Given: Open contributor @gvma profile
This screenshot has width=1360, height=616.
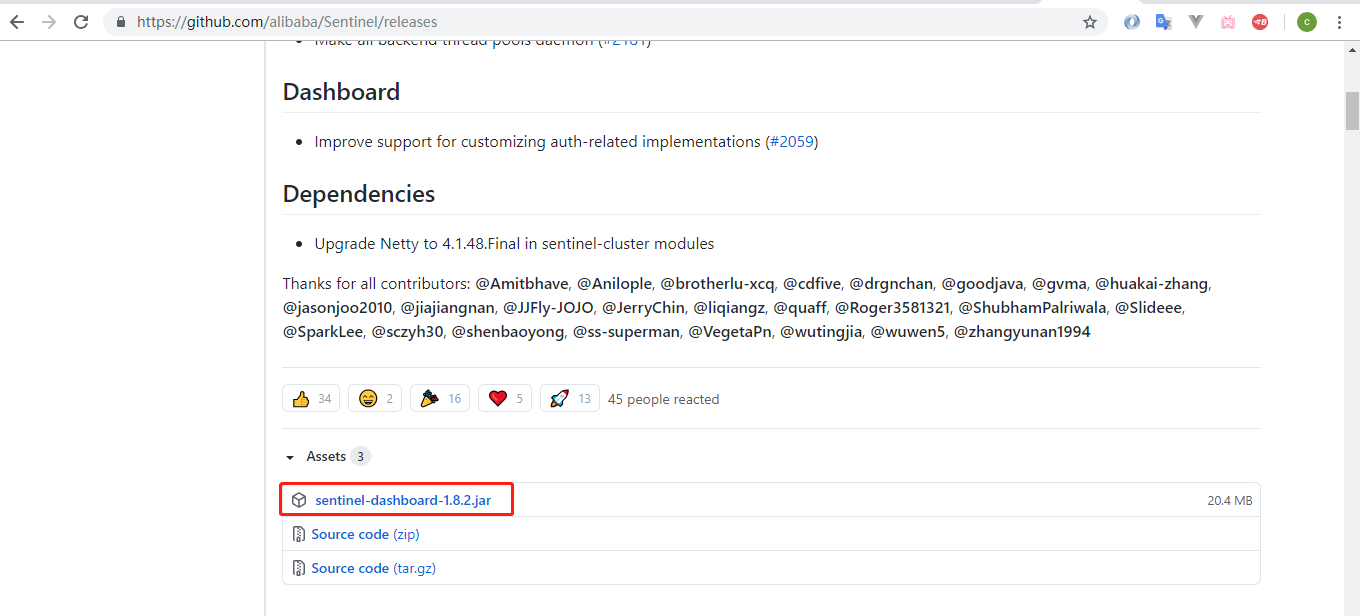Looking at the screenshot, I should [x=1059, y=284].
